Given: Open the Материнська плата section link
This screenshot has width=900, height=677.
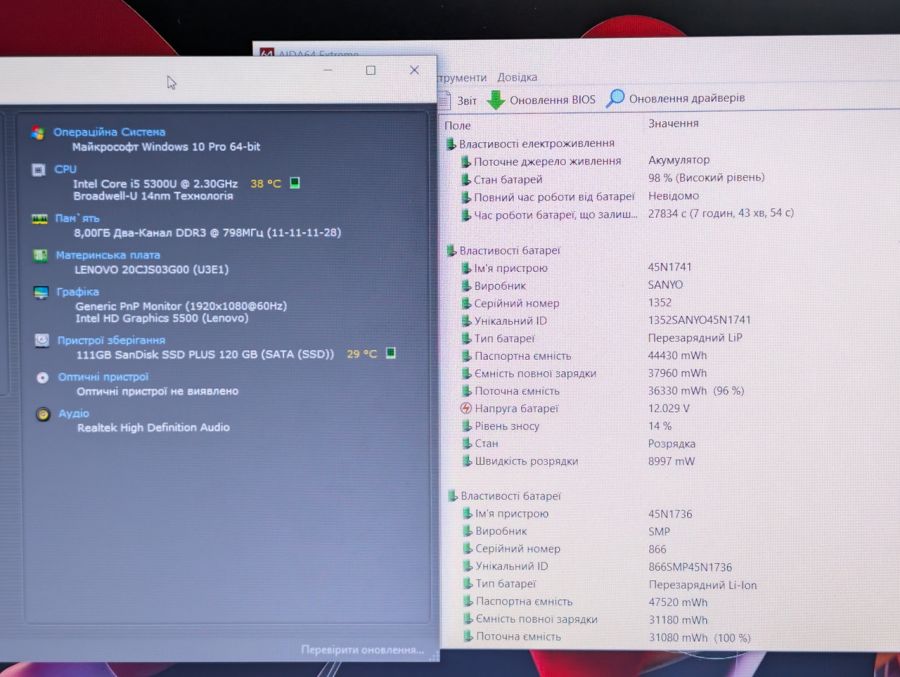Looking at the screenshot, I should tap(108, 255).
